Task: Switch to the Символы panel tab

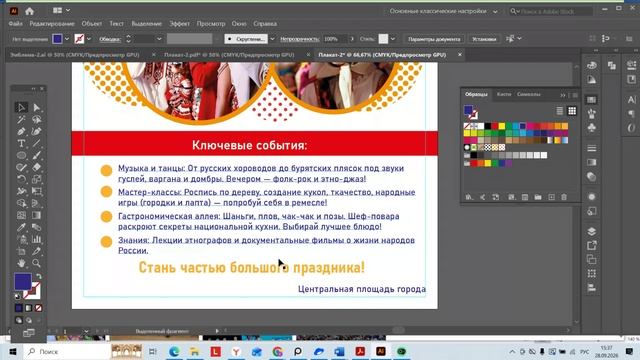Action: pos(529,94)
